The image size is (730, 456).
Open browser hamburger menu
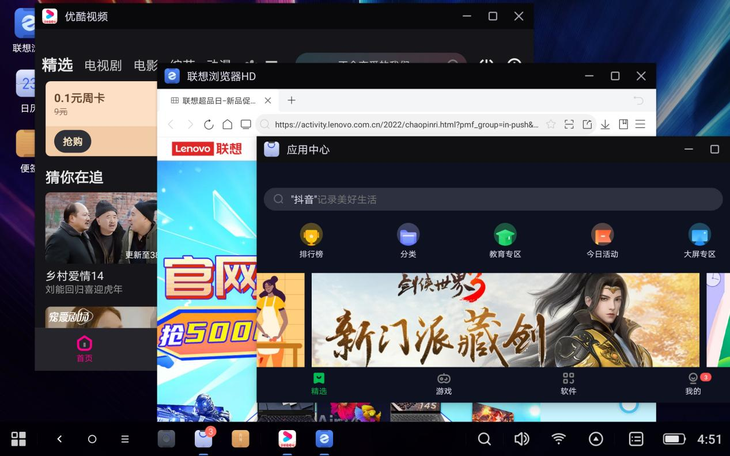coord(640,125)
